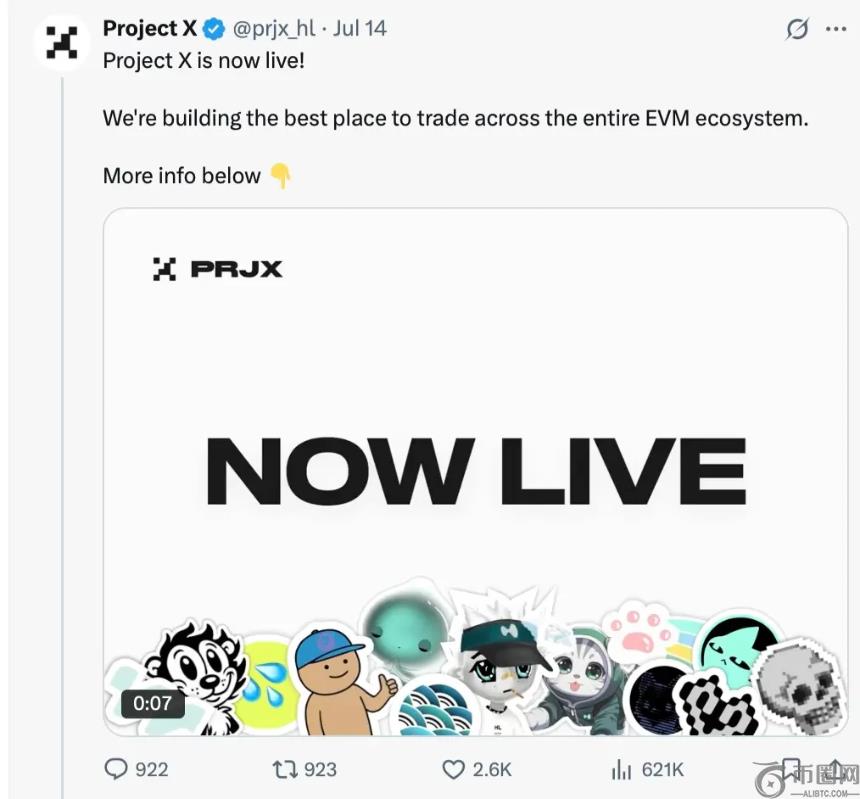Click the pink paw print sticker

640,629
